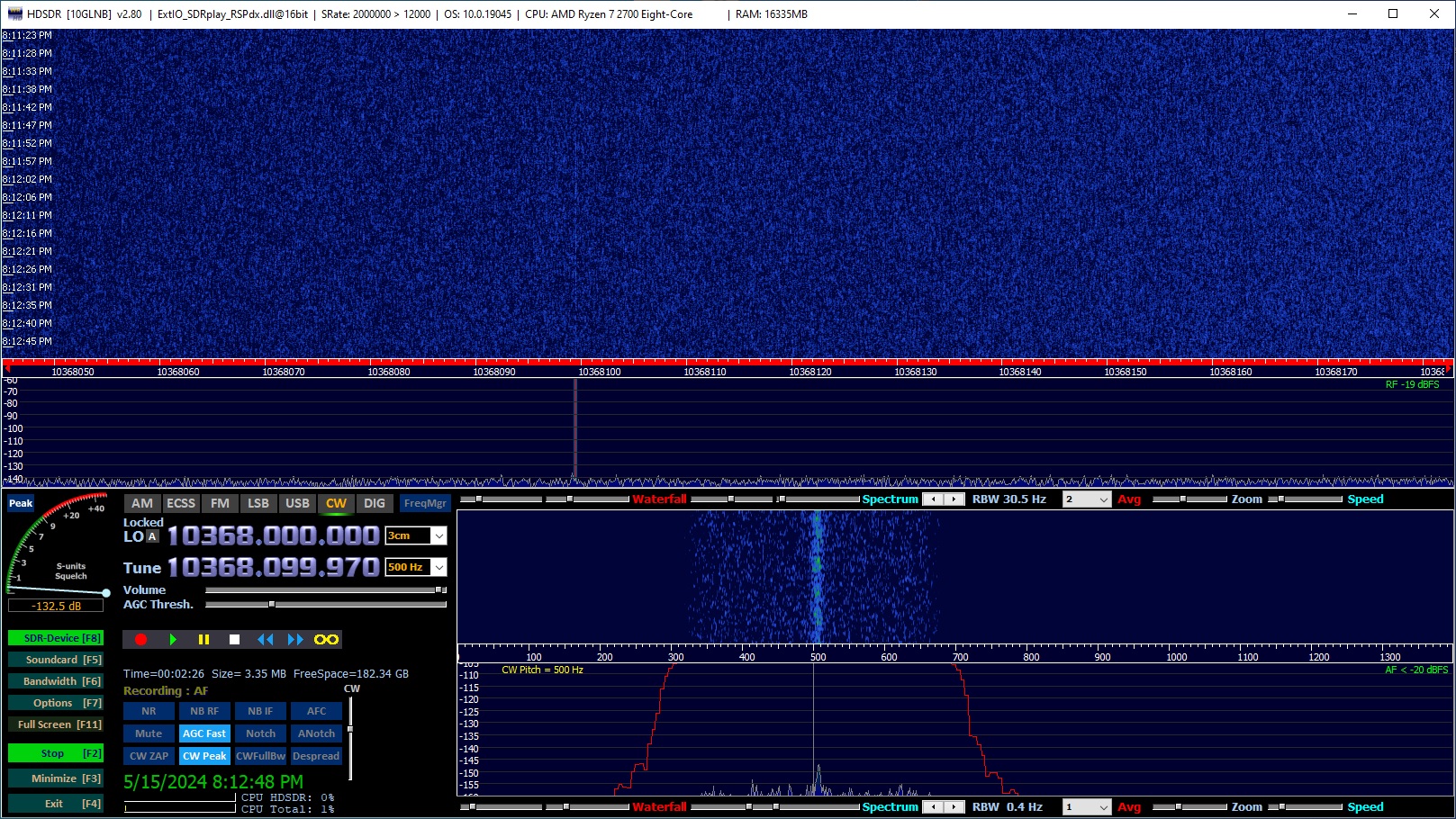Screen dimensions: 1456x819
Task: Click the Peak S-meter mode indicator
Action: point(21,503)
